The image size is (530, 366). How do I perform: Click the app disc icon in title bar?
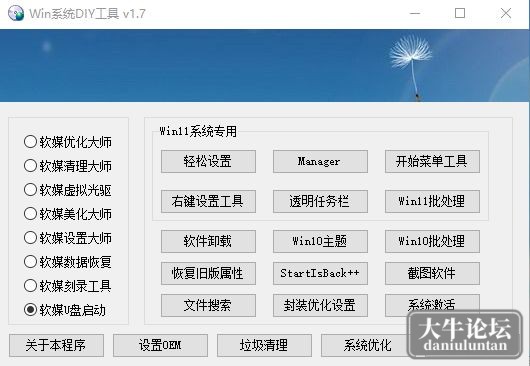click(16, 14)
